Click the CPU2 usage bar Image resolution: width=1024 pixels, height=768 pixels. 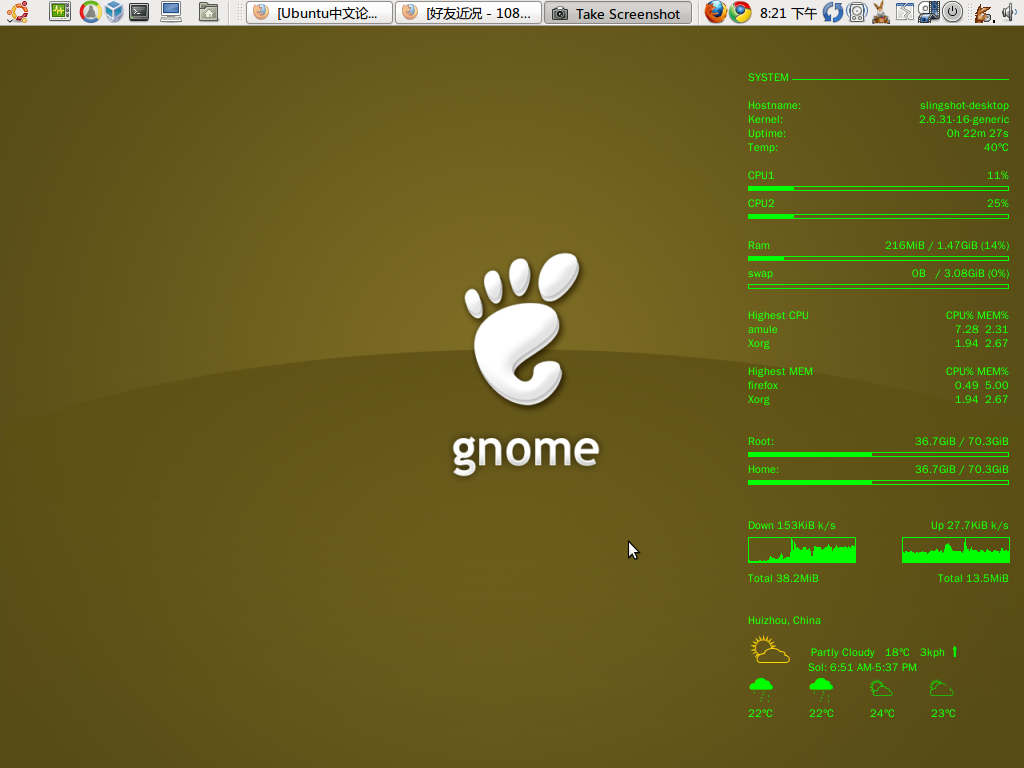(878, 217)
